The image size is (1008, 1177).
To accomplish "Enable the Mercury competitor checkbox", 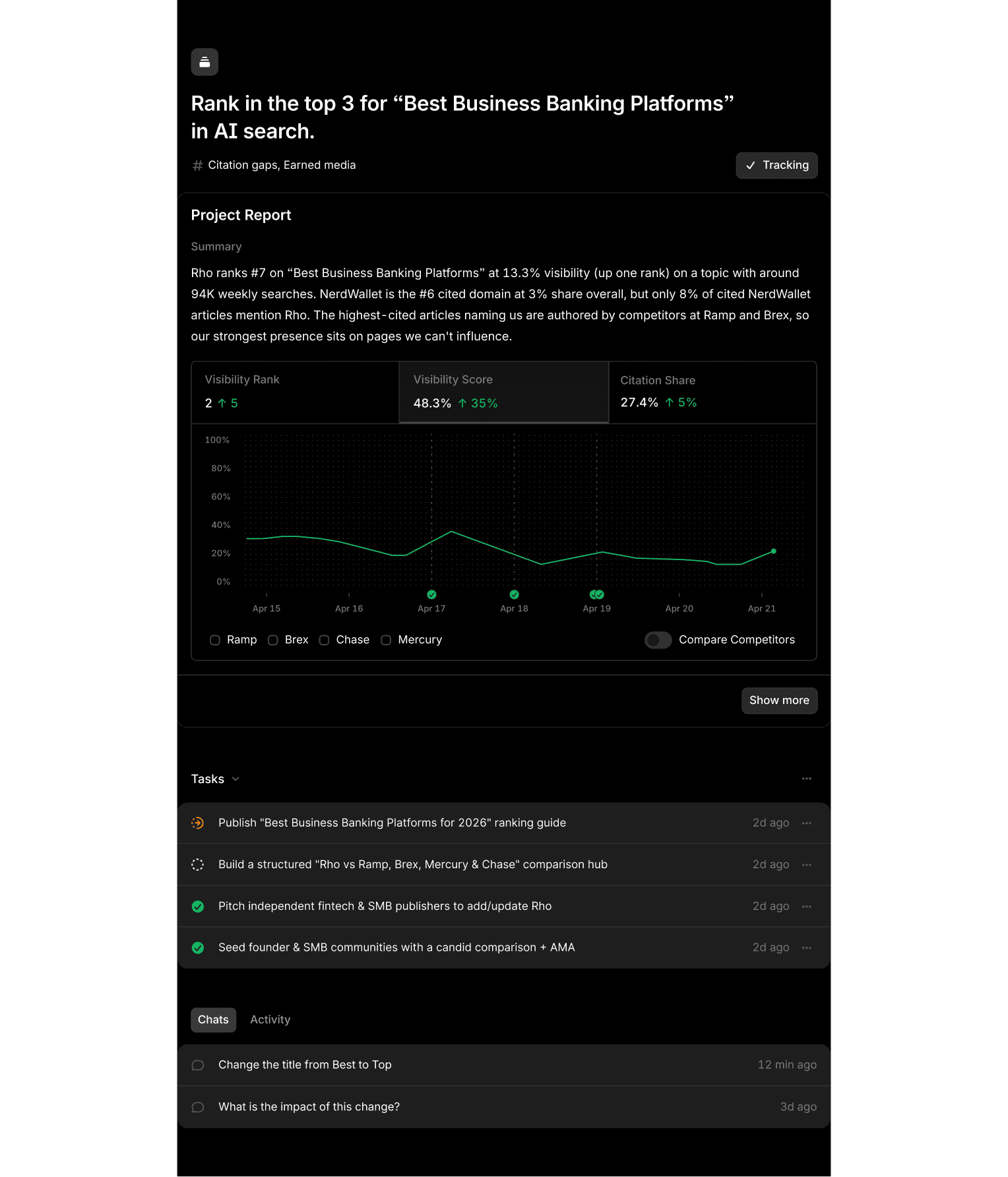I will [x=387, y=640].
